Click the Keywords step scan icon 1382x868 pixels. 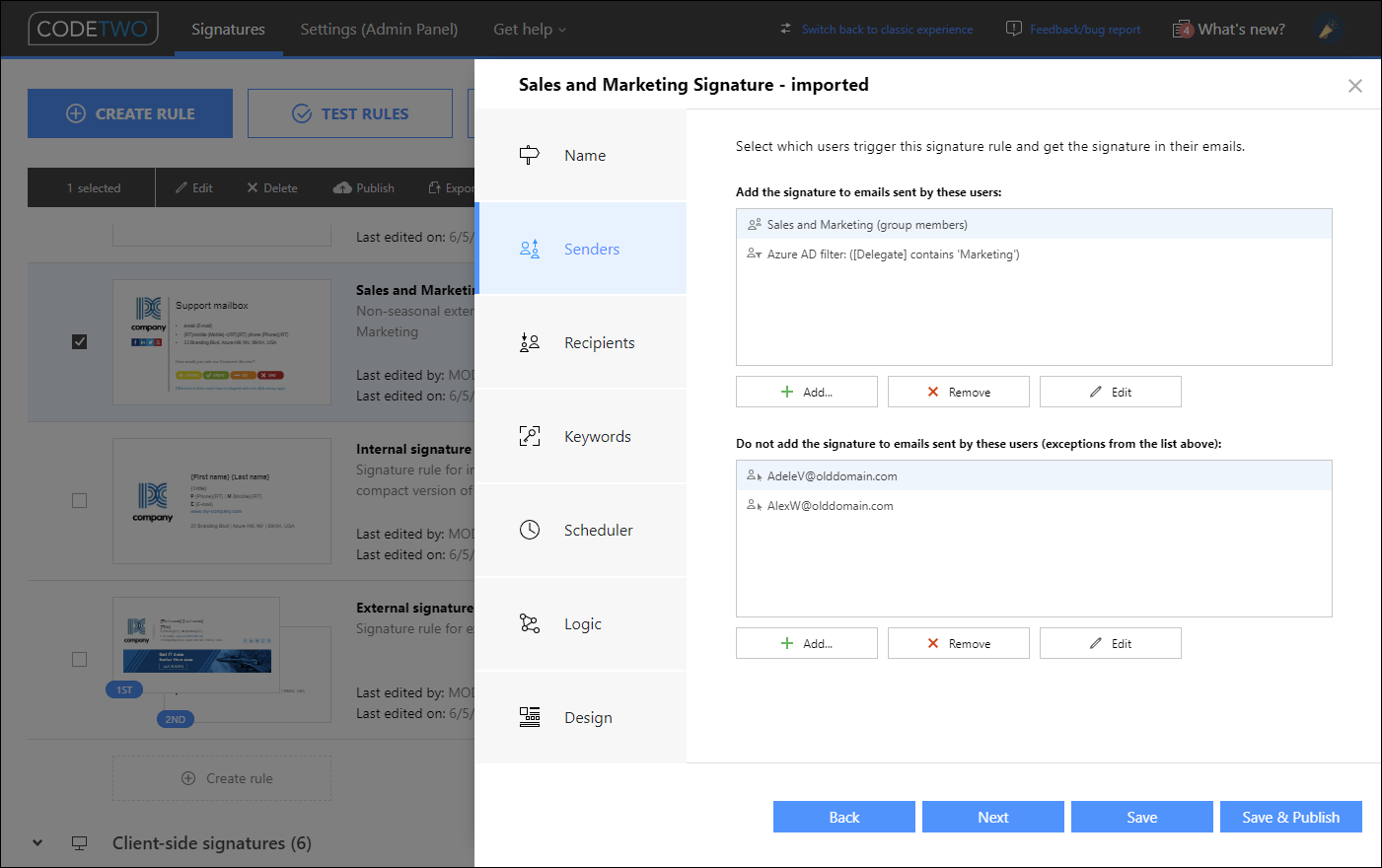tap(530, 436)
